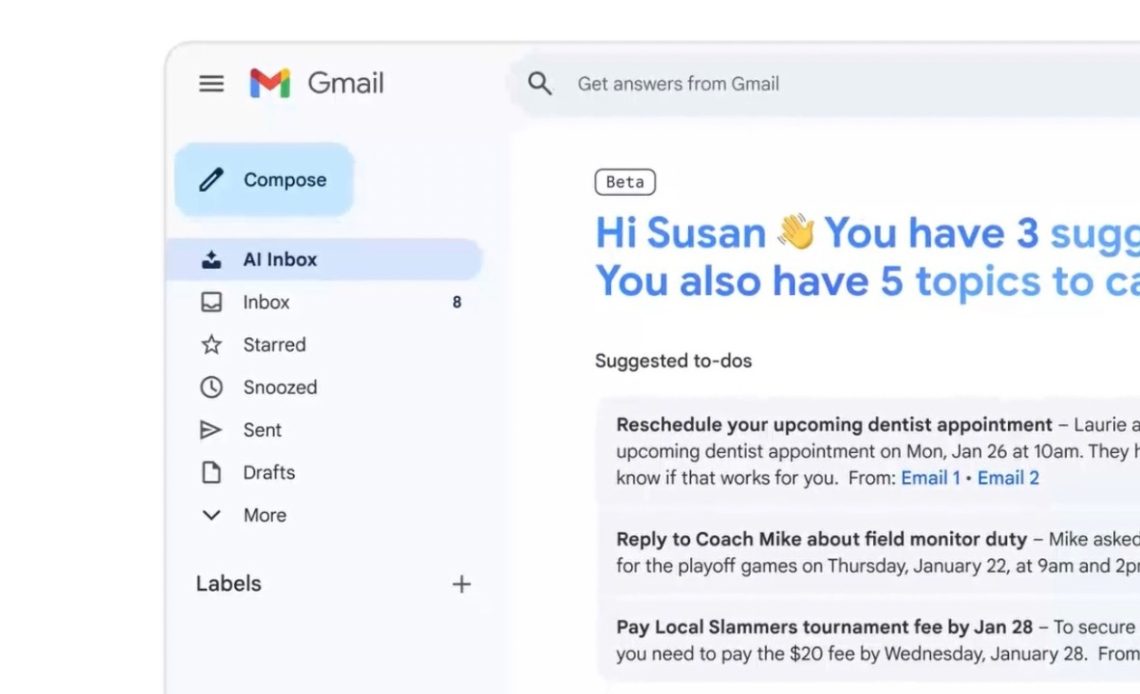Screen dimensions: 1140x694
Task: Click the Snoozed clock icon
Action: (x=212, y=387)
